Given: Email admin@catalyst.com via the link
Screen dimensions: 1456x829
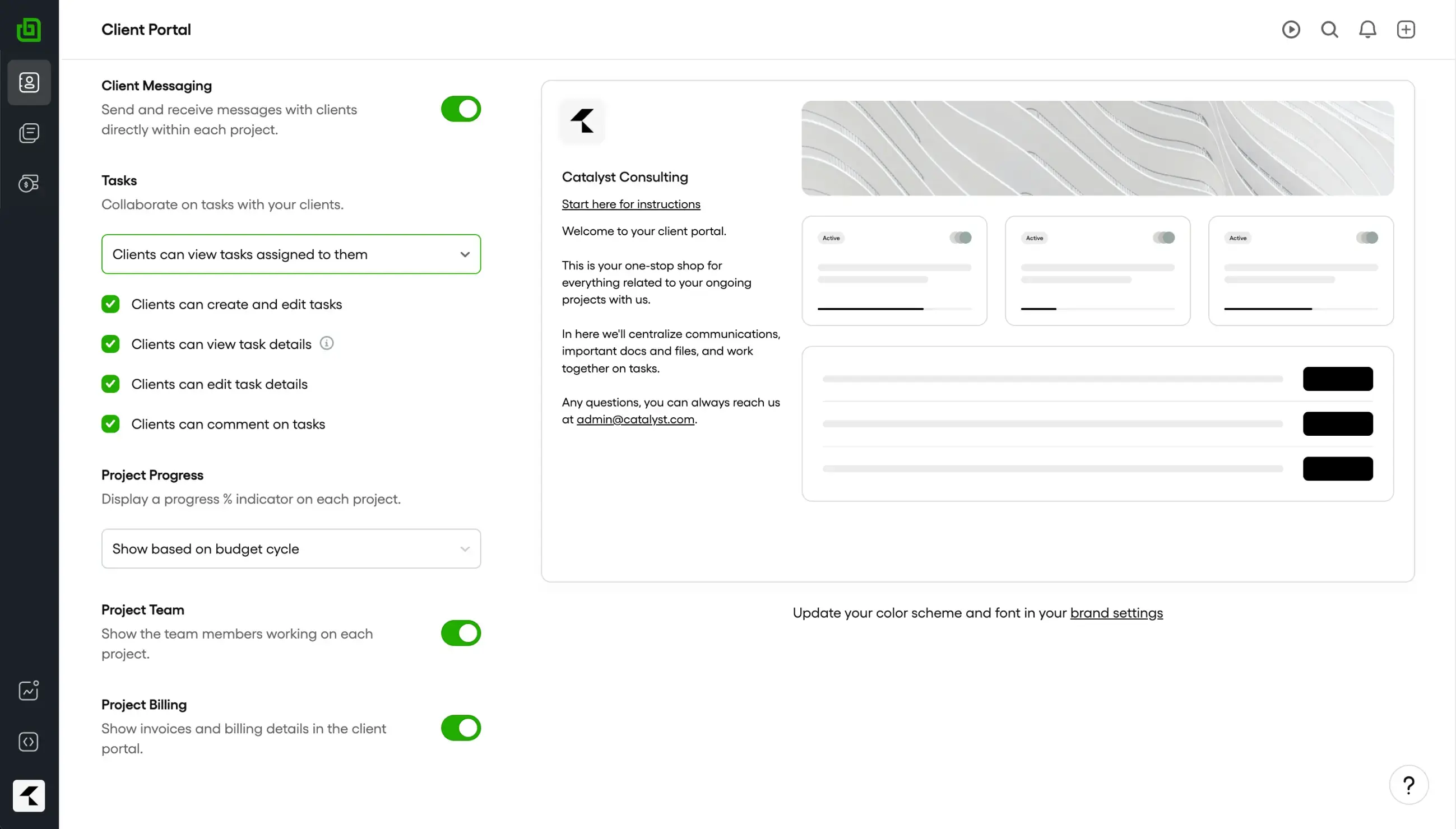Looking at the screenshot, I should click(634, 419).
